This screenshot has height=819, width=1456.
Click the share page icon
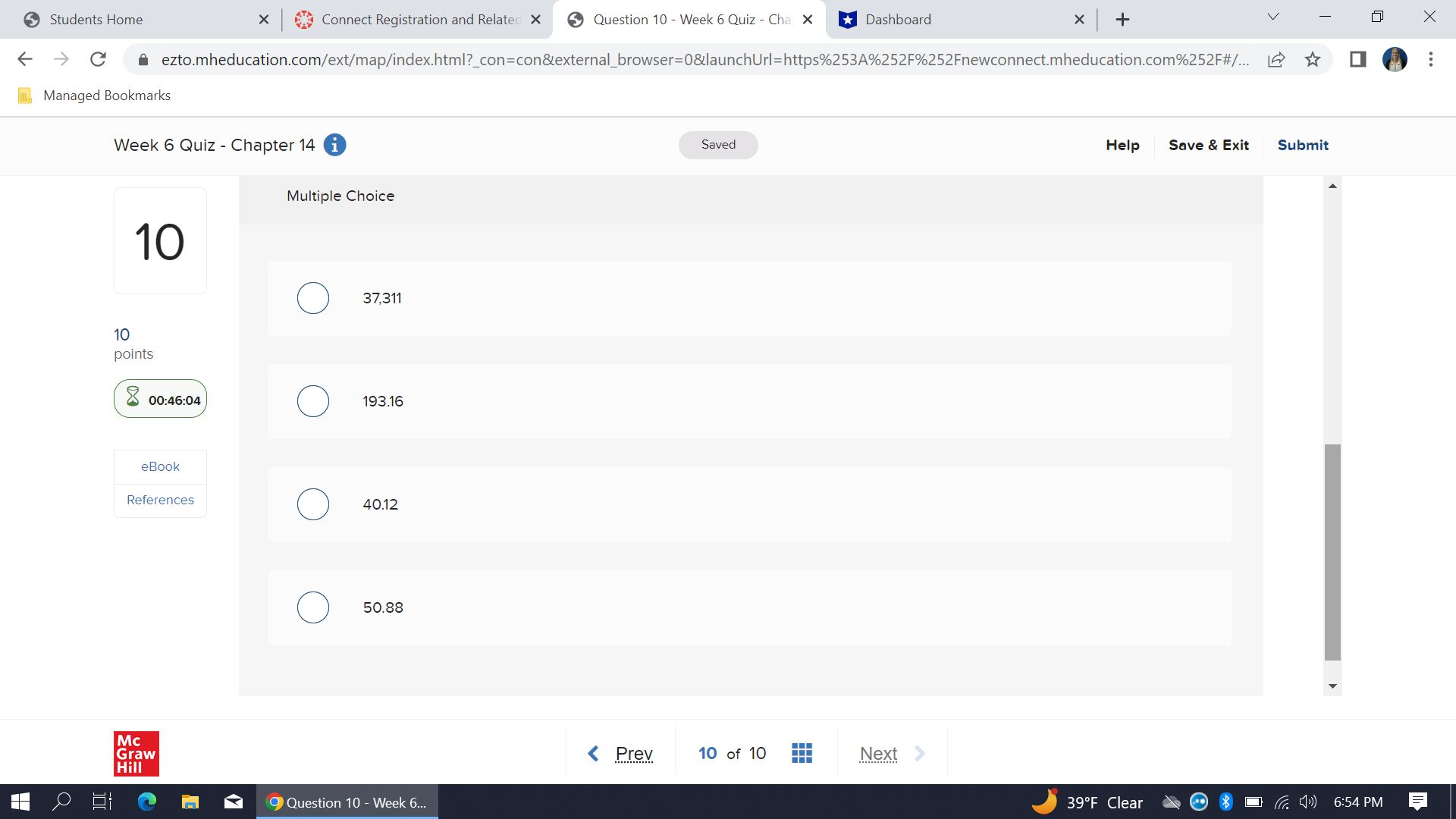point(1276,60)
